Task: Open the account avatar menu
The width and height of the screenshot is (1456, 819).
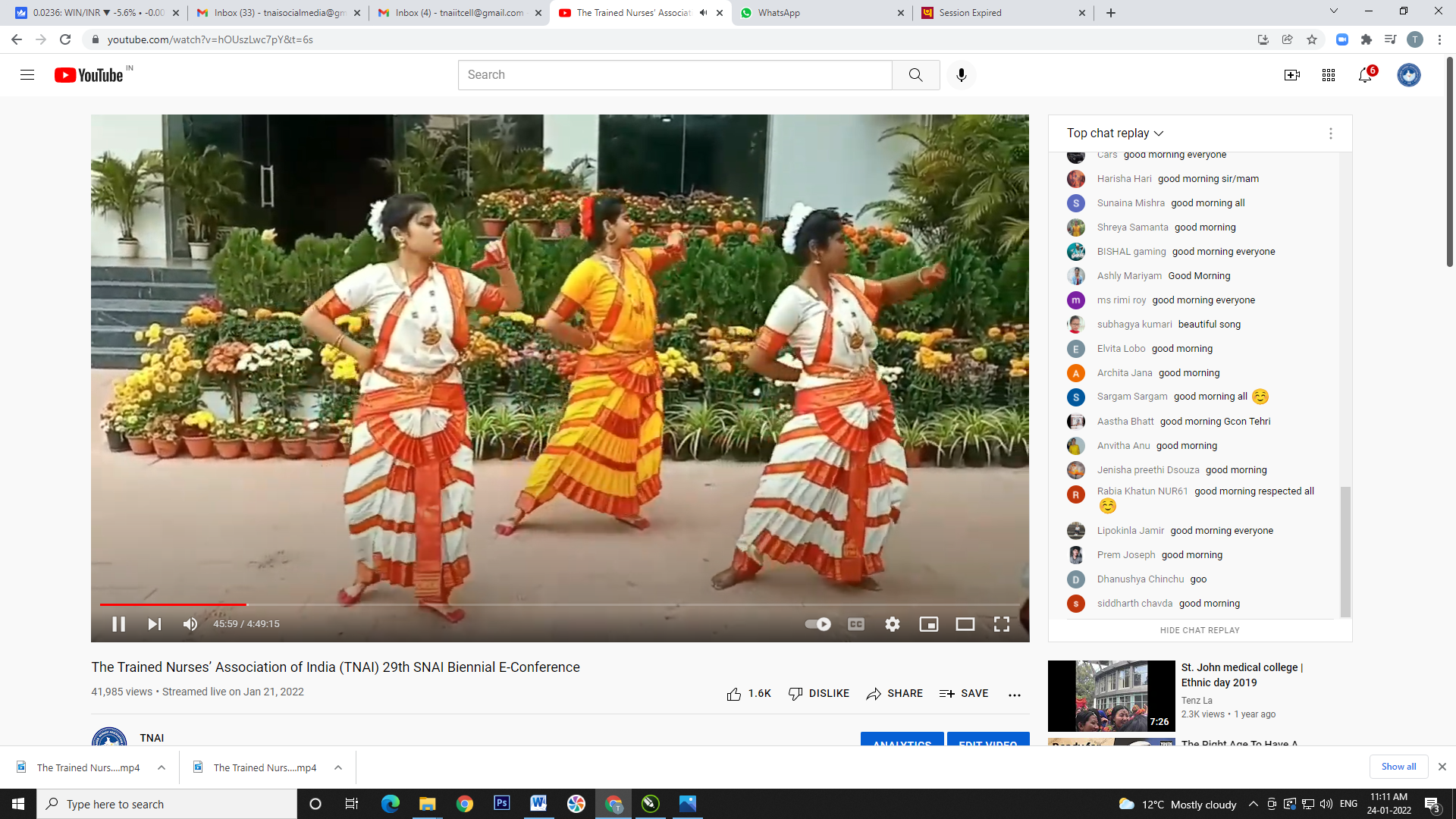Action: [x=1409, y=75]
